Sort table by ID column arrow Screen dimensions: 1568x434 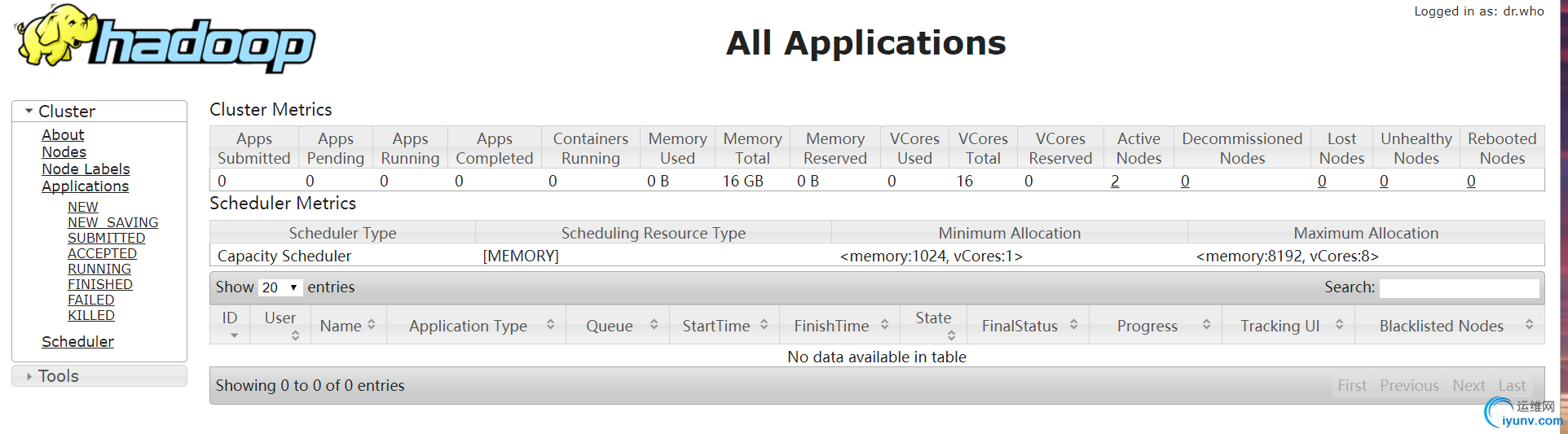click(x=235, y=335)
